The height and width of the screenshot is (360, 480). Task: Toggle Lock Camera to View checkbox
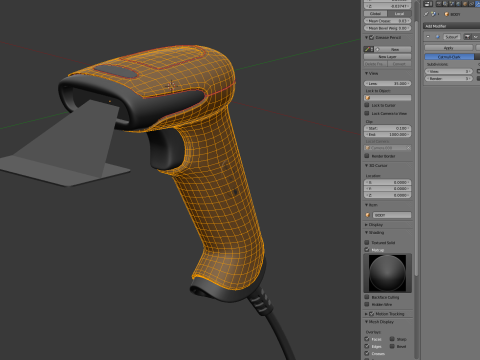pos(367,113)
